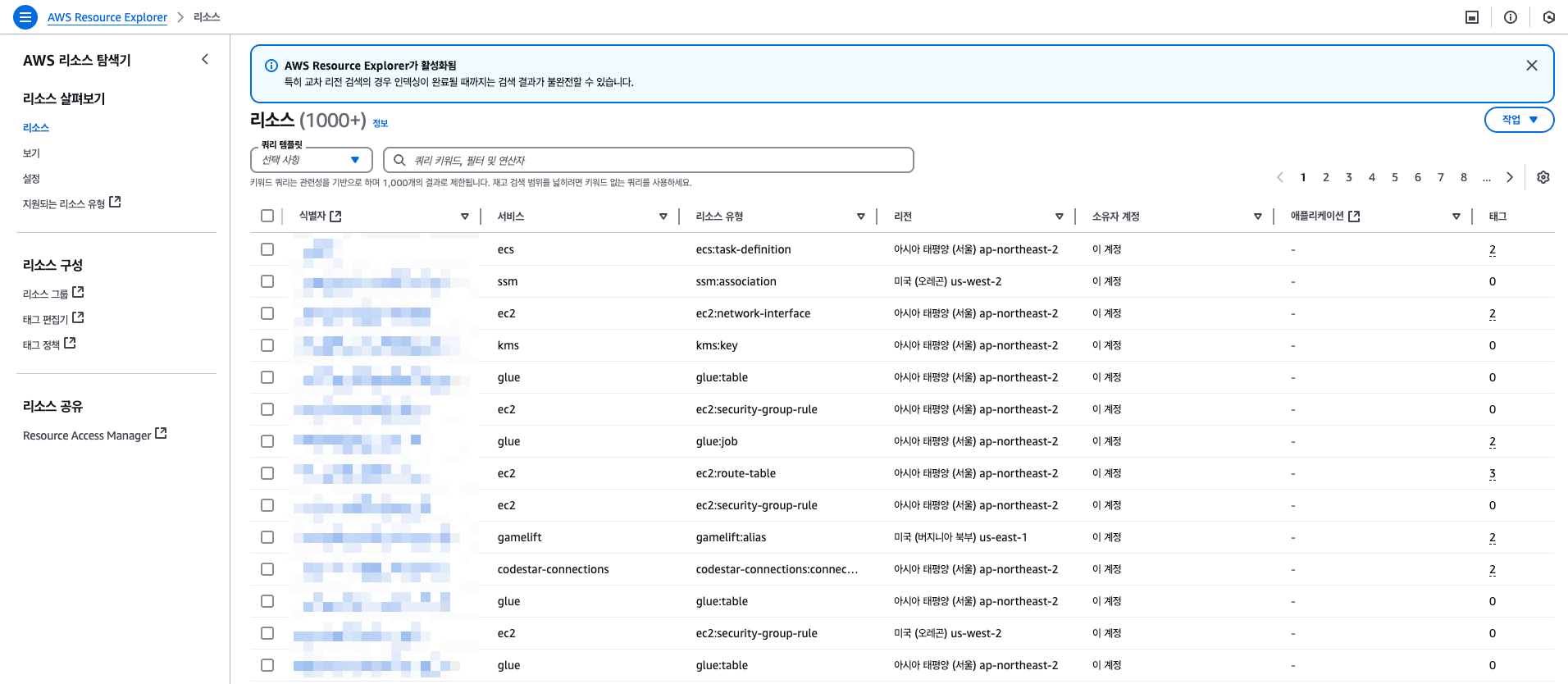Open the CloudShell panel icon in top bar
Image resolution: width=1568 pixels, height=684 pixels.
click(1472, 17)
